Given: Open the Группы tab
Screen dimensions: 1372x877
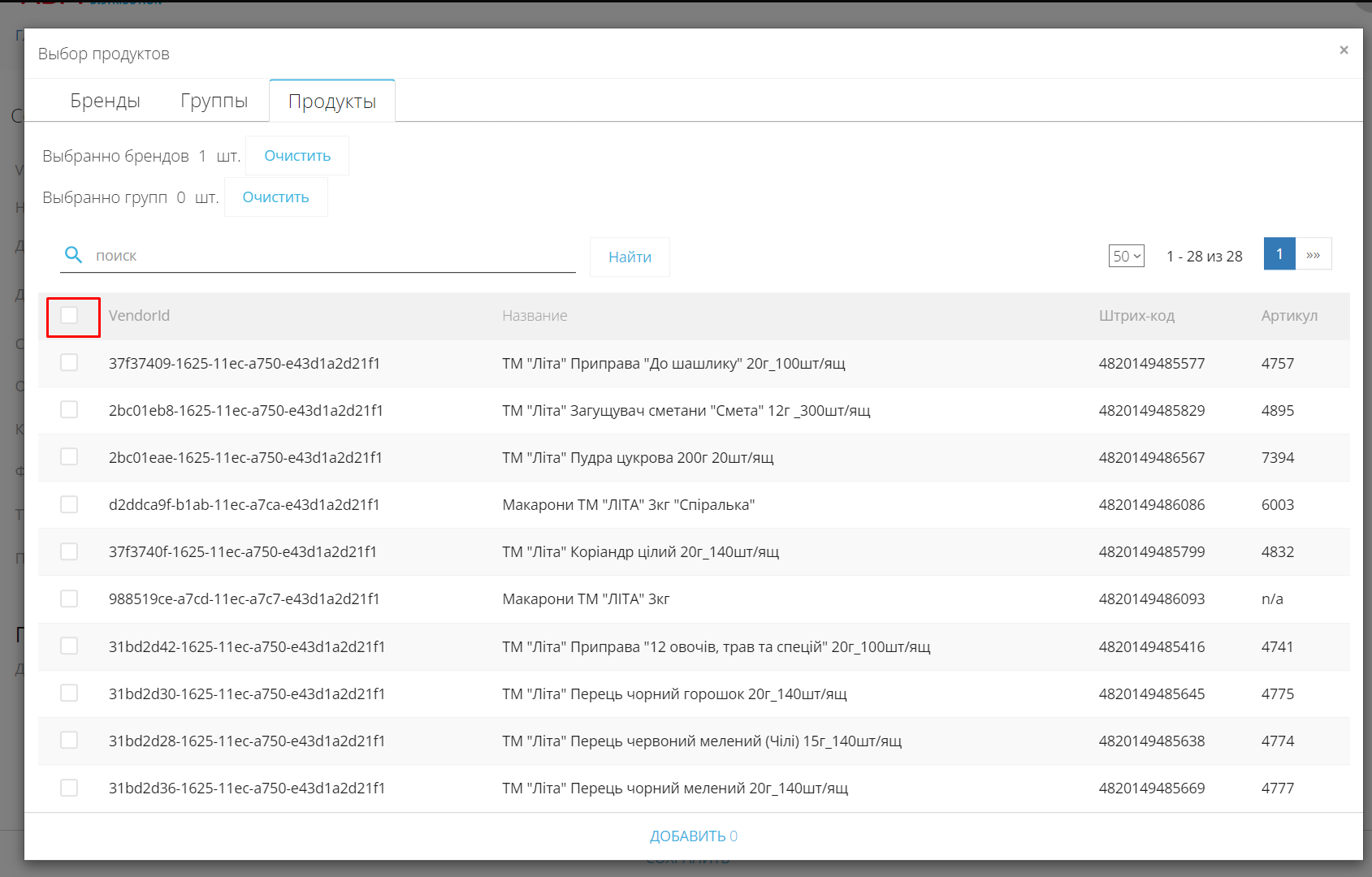Looking at the screenshot, I should click(214, 101).
